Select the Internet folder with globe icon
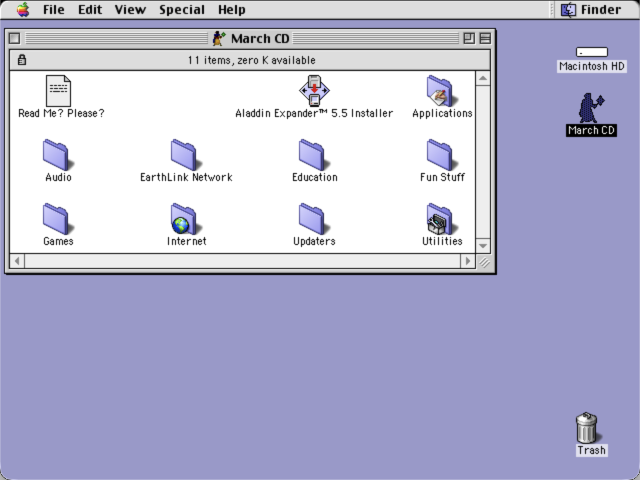Viewport: 640px width, 480px height. (x=186, y=219)
